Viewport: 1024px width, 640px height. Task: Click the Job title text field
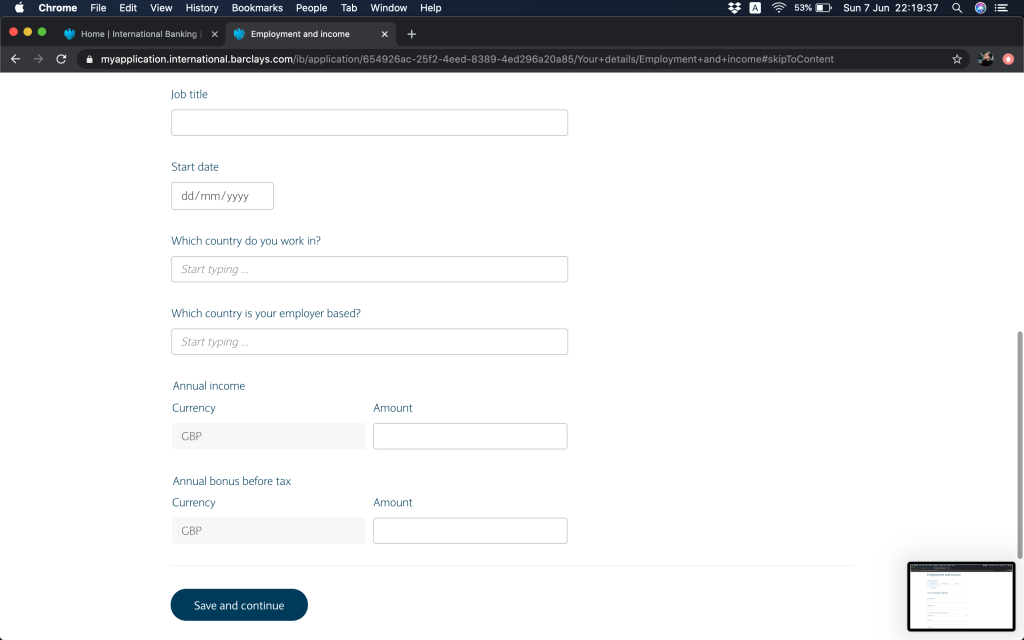(x=369, y=123)
